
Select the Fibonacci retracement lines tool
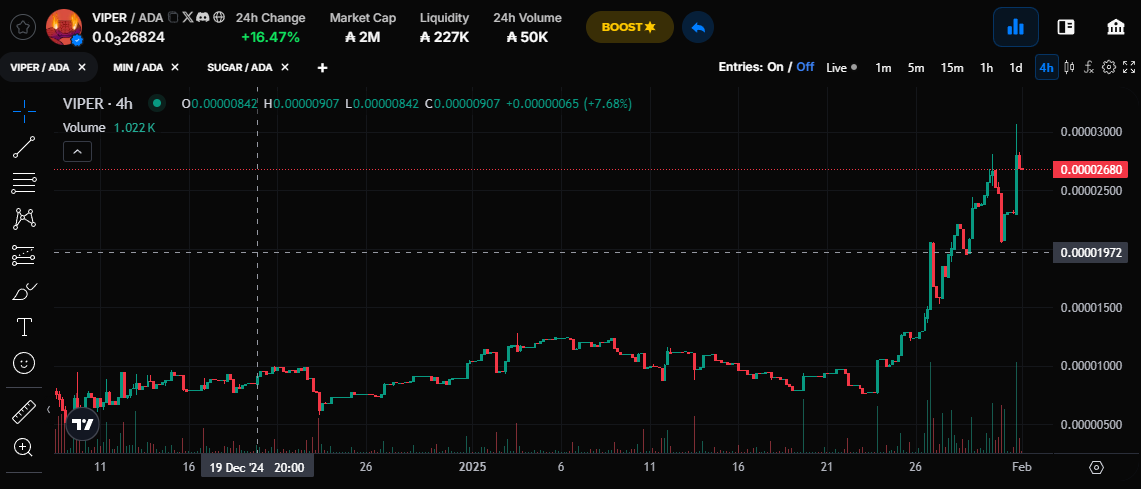pyautogui.click(x=24, y=183)
